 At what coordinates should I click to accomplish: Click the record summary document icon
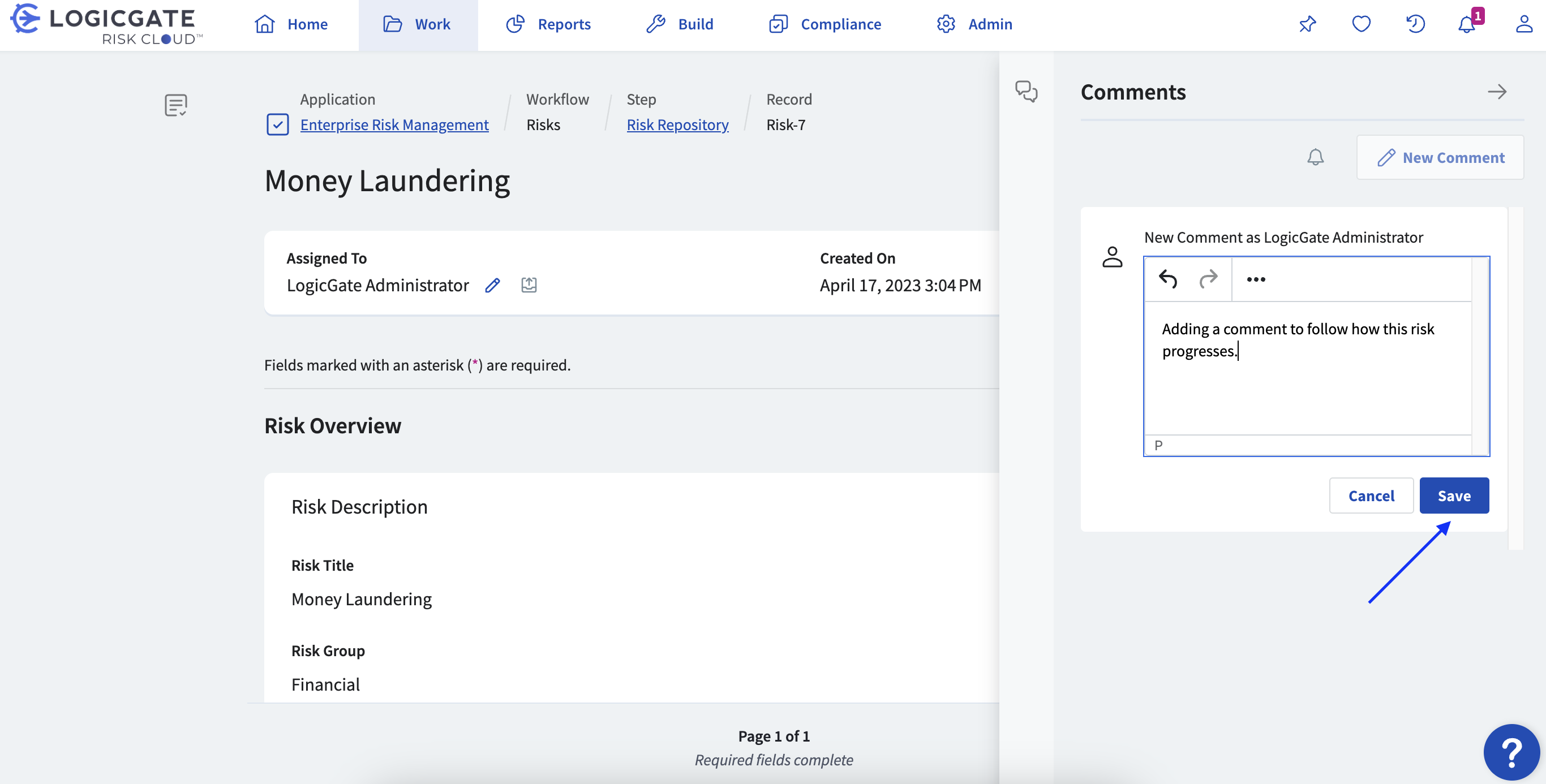point(176,105)
